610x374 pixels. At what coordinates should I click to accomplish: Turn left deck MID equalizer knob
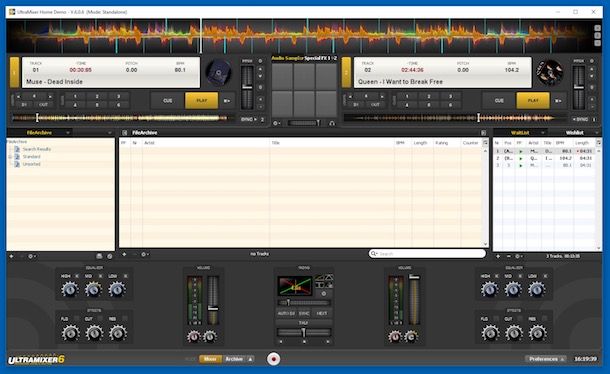point(93,289)
